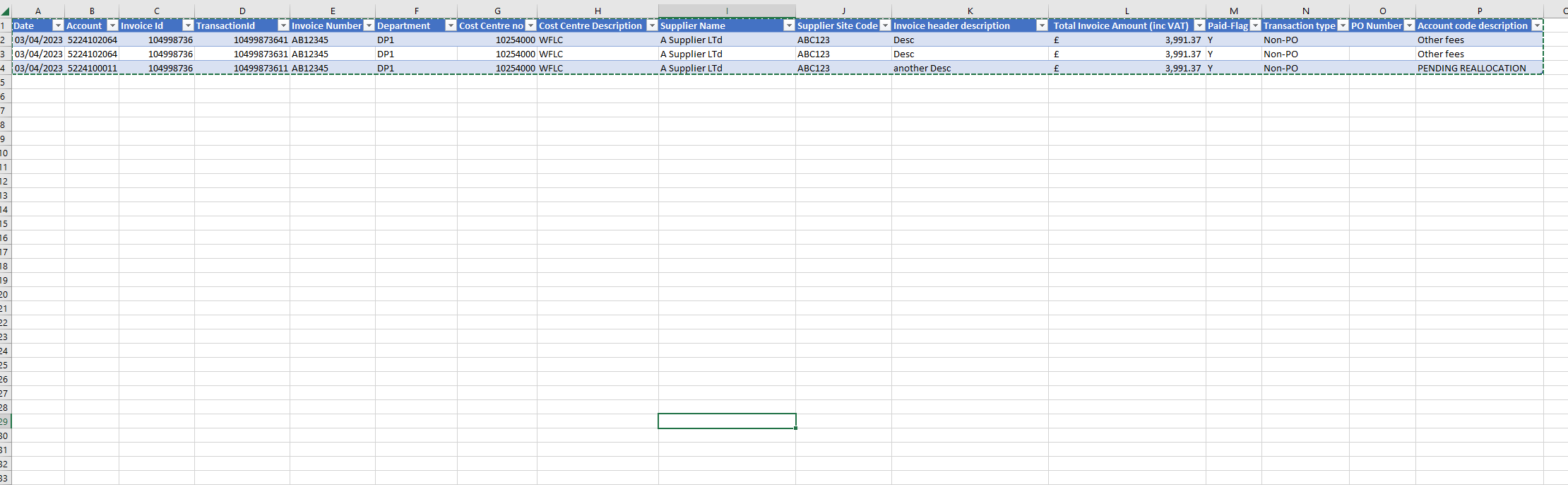Select cell containing 'another Desc'

(970, 68)
